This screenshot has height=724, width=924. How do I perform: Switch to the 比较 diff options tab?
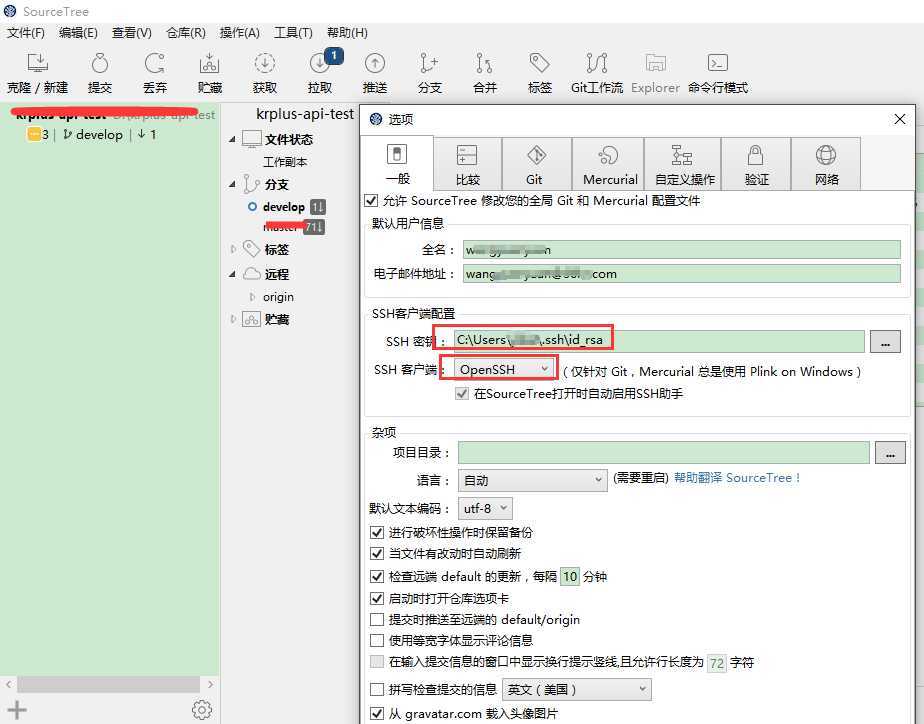pos(467,164)
